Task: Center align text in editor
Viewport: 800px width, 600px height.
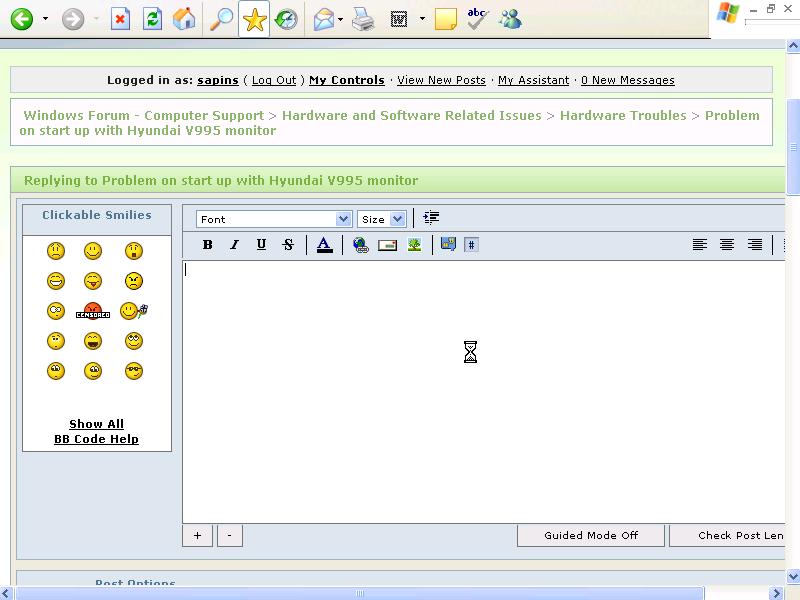Action: pos(727,245)
